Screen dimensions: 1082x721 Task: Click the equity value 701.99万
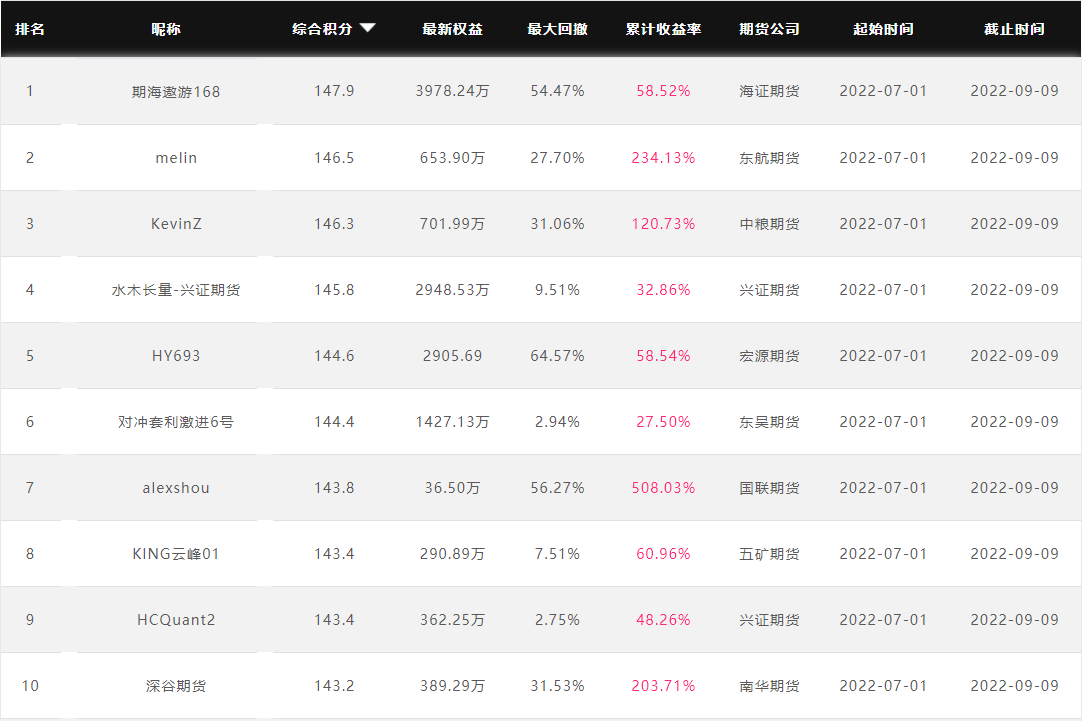click(x=452, y=224)
